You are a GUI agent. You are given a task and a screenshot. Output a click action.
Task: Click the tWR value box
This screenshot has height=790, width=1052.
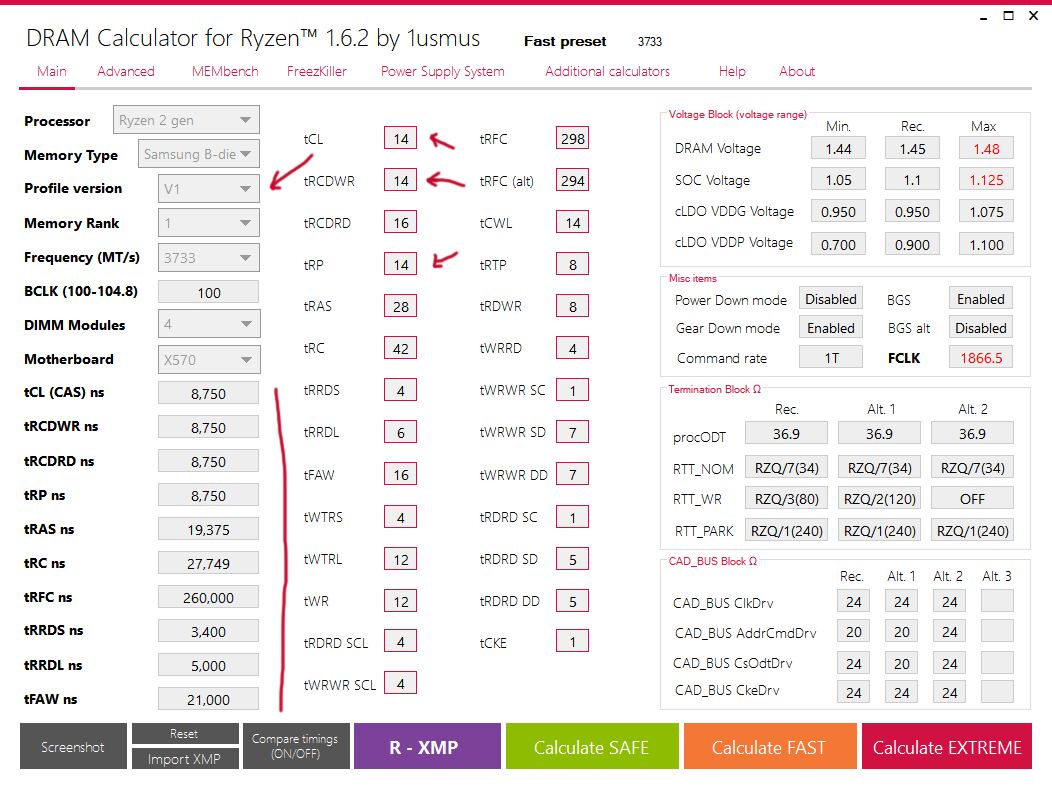click(401, 601)
